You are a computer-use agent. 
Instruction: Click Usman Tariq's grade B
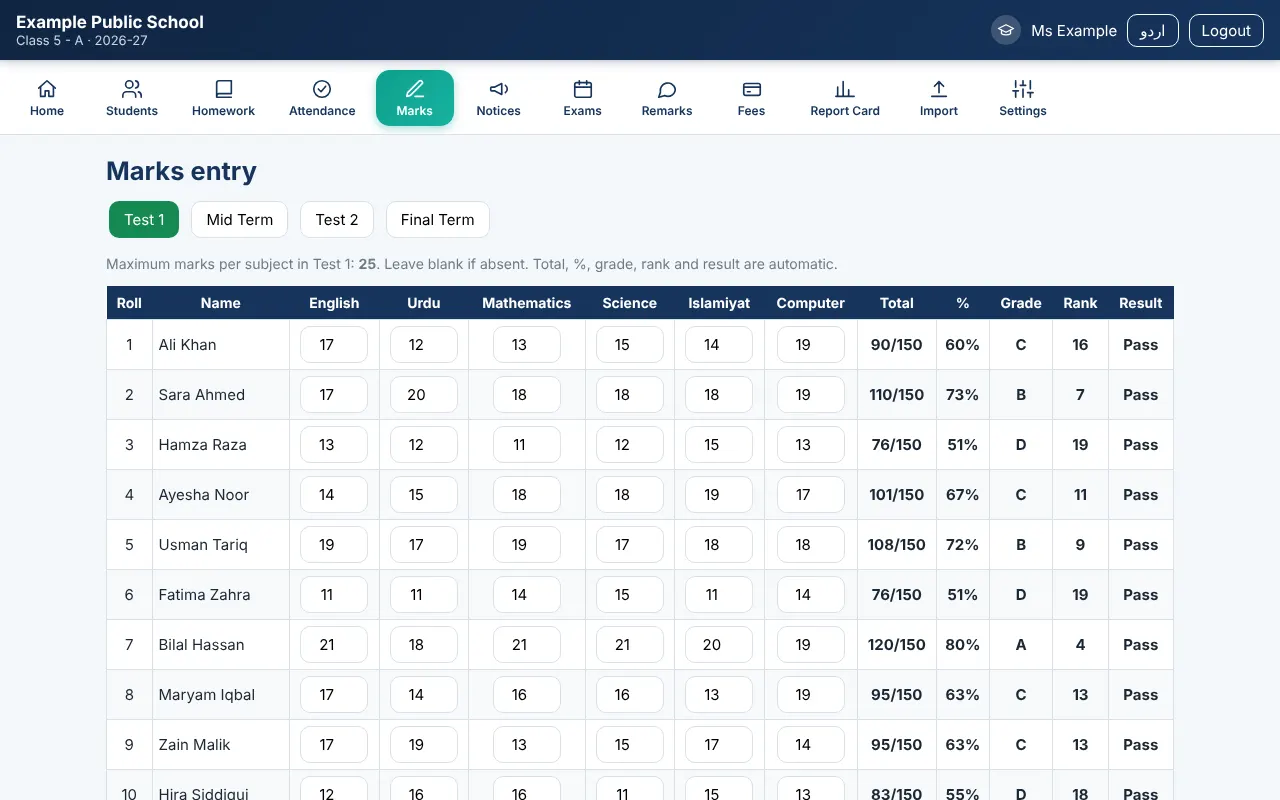click(1021, 544)
